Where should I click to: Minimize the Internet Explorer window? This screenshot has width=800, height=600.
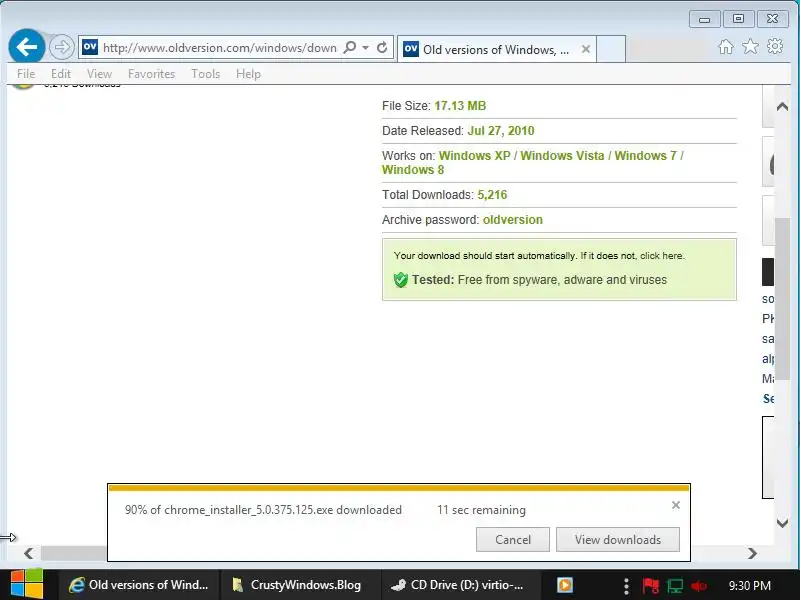point(704,19)
